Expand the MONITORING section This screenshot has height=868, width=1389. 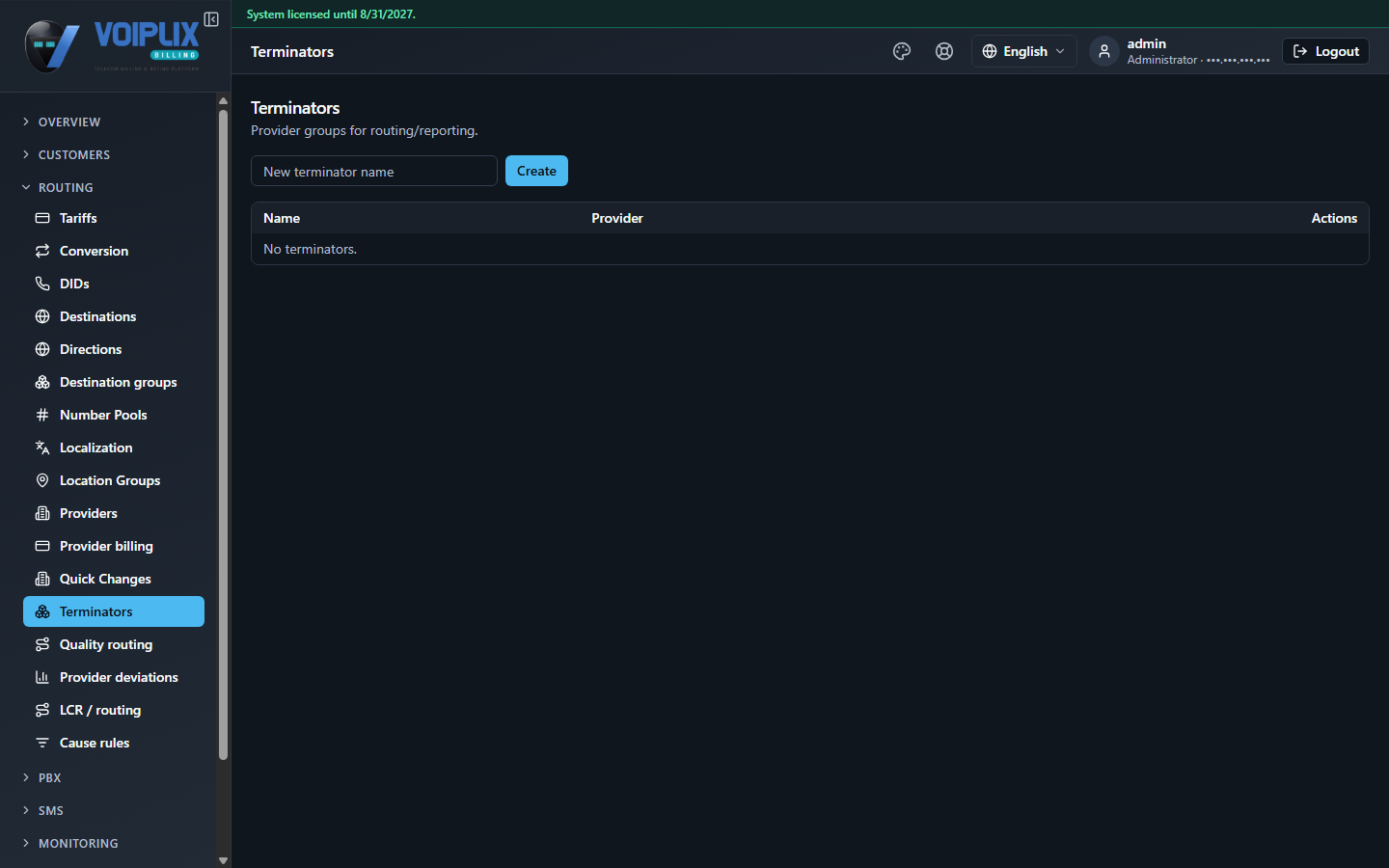pos(78,843)
